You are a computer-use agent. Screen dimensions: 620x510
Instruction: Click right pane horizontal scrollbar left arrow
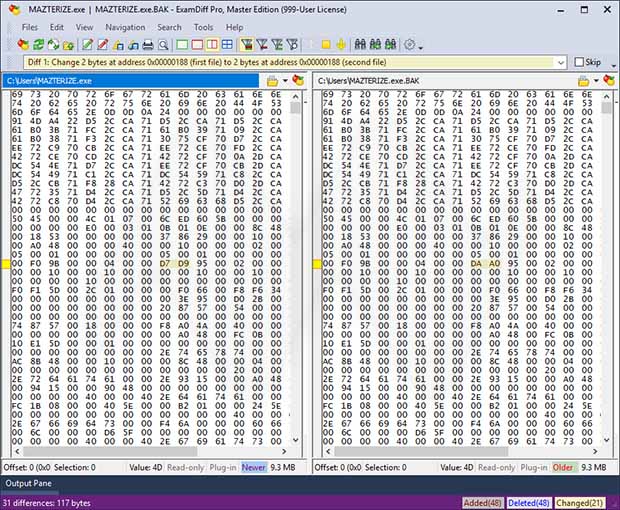pyautogui.click(x=328, y=451)
